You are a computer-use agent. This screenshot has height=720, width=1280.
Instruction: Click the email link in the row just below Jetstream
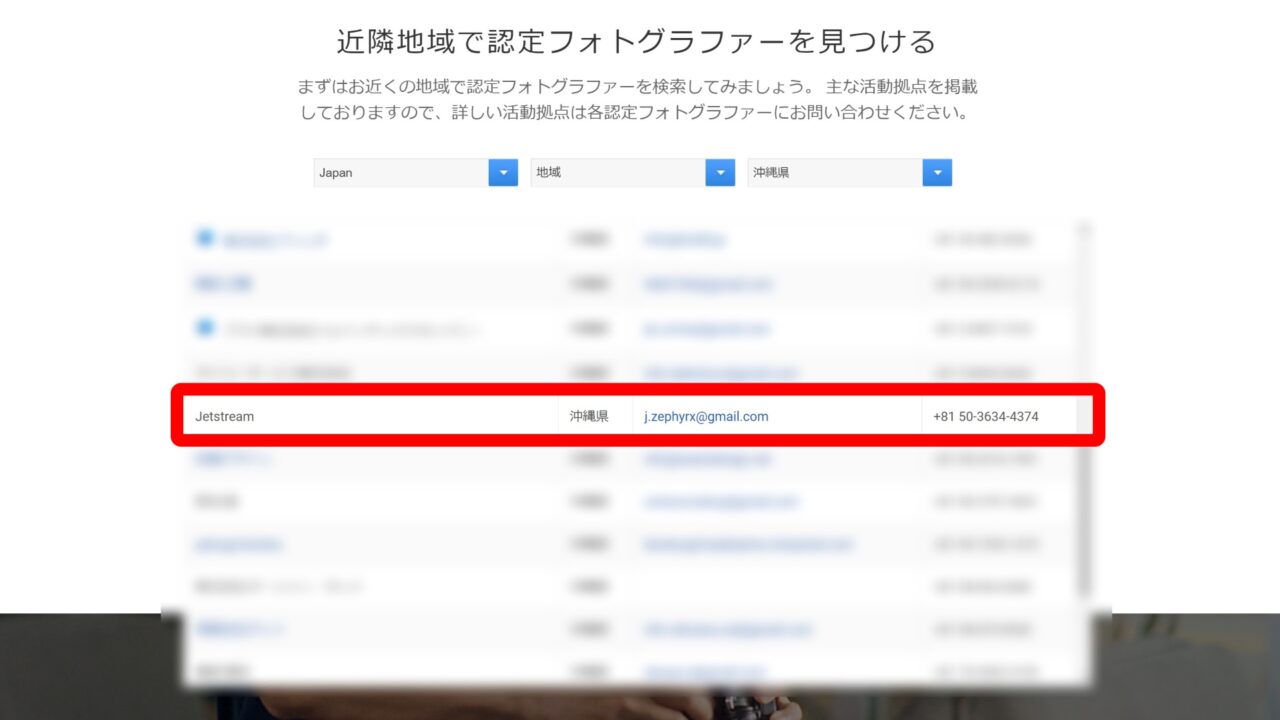click(x=708, y=459)
